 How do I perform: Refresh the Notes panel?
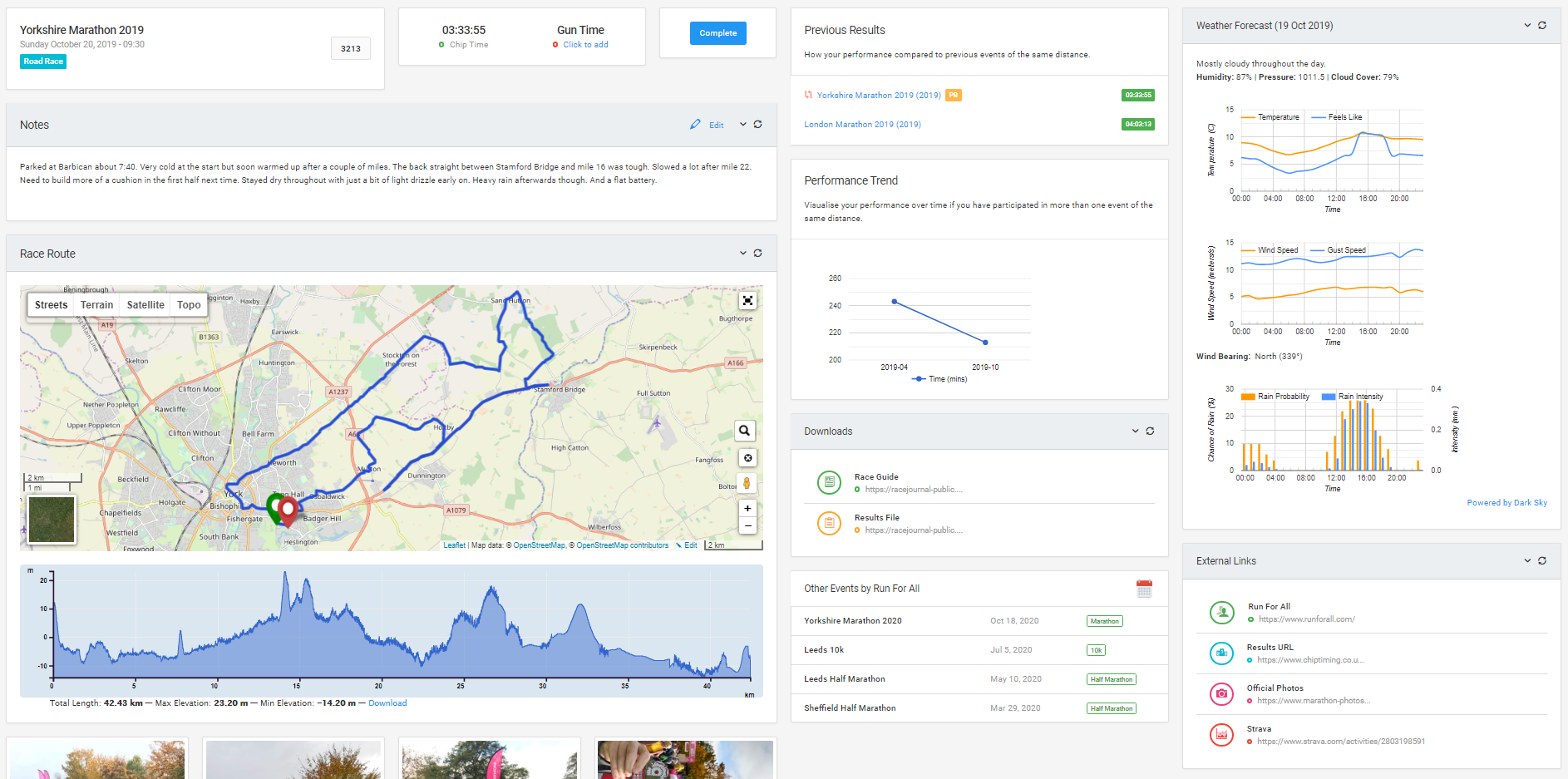coord(757,125)
